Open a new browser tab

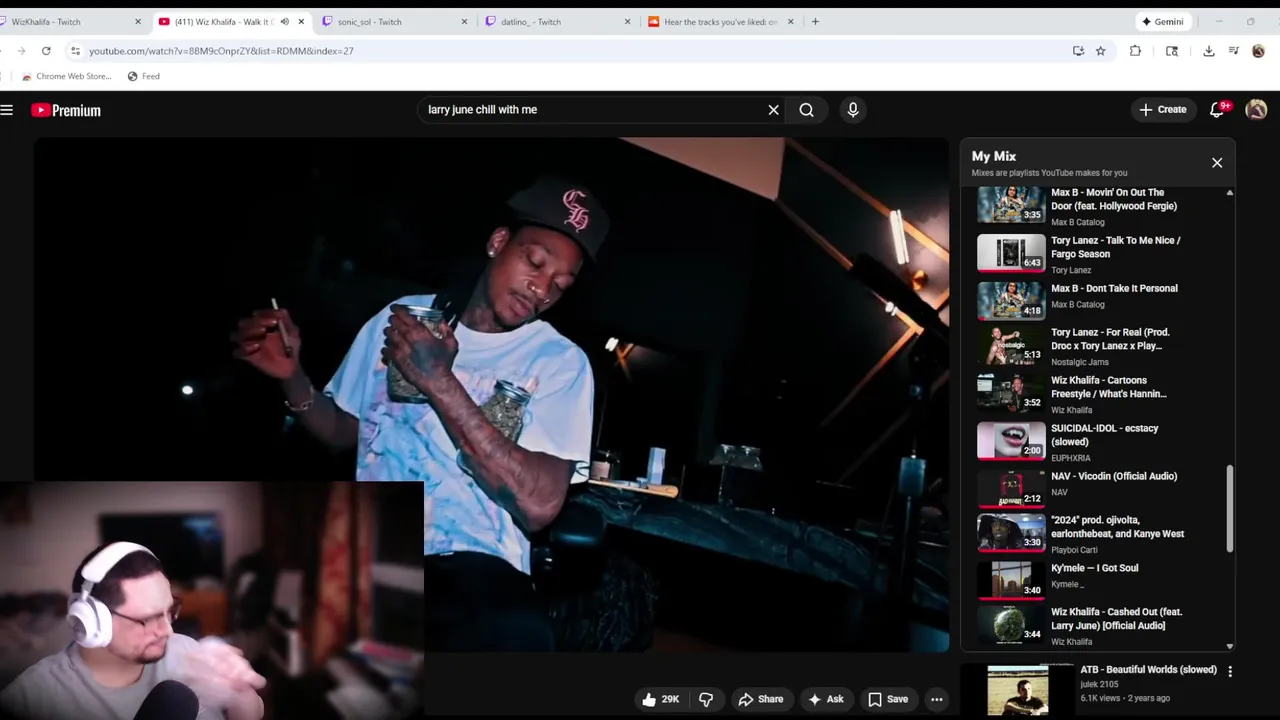pos(815,21)
